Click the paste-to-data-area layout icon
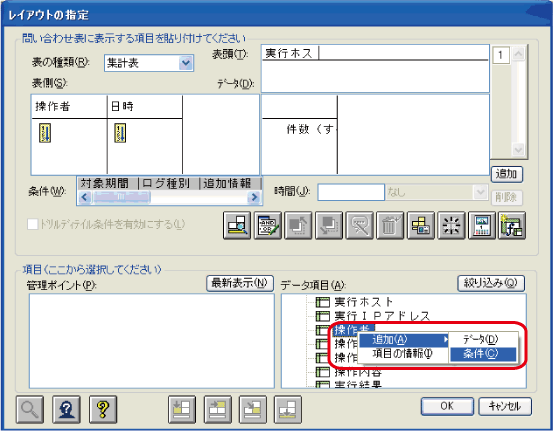Image resolution: width=558 pixels, height=435 pixels. coord(253,409)
